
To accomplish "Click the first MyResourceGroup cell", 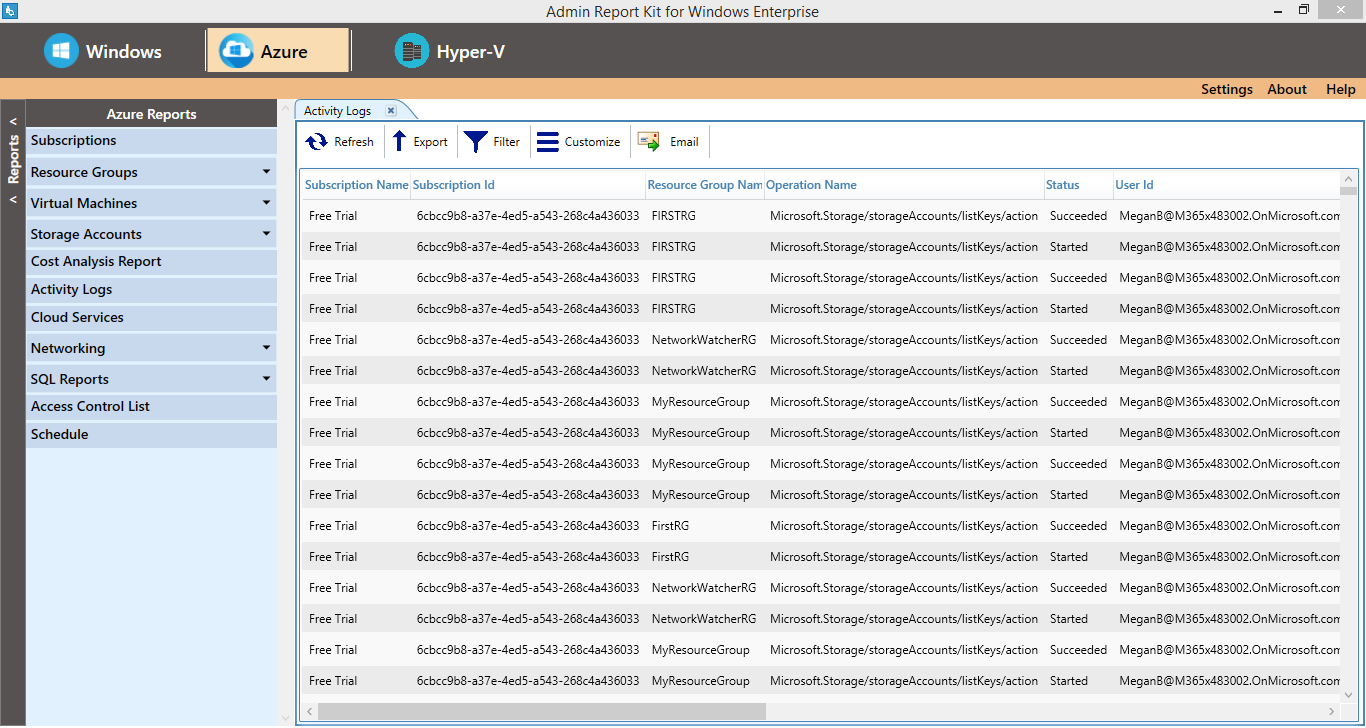I will point(700,402).
